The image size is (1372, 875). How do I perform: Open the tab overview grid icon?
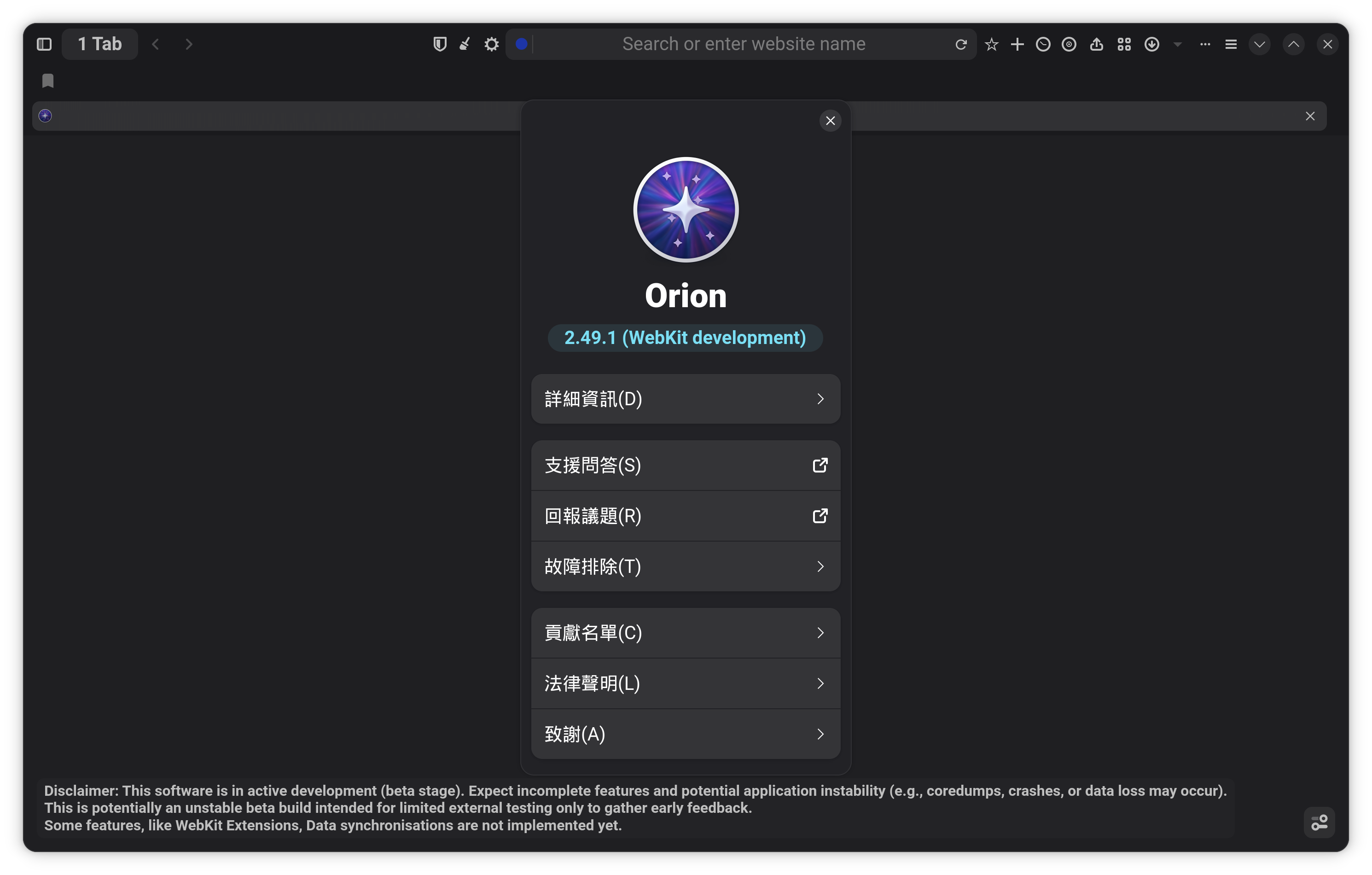[x=1123, y=44]
